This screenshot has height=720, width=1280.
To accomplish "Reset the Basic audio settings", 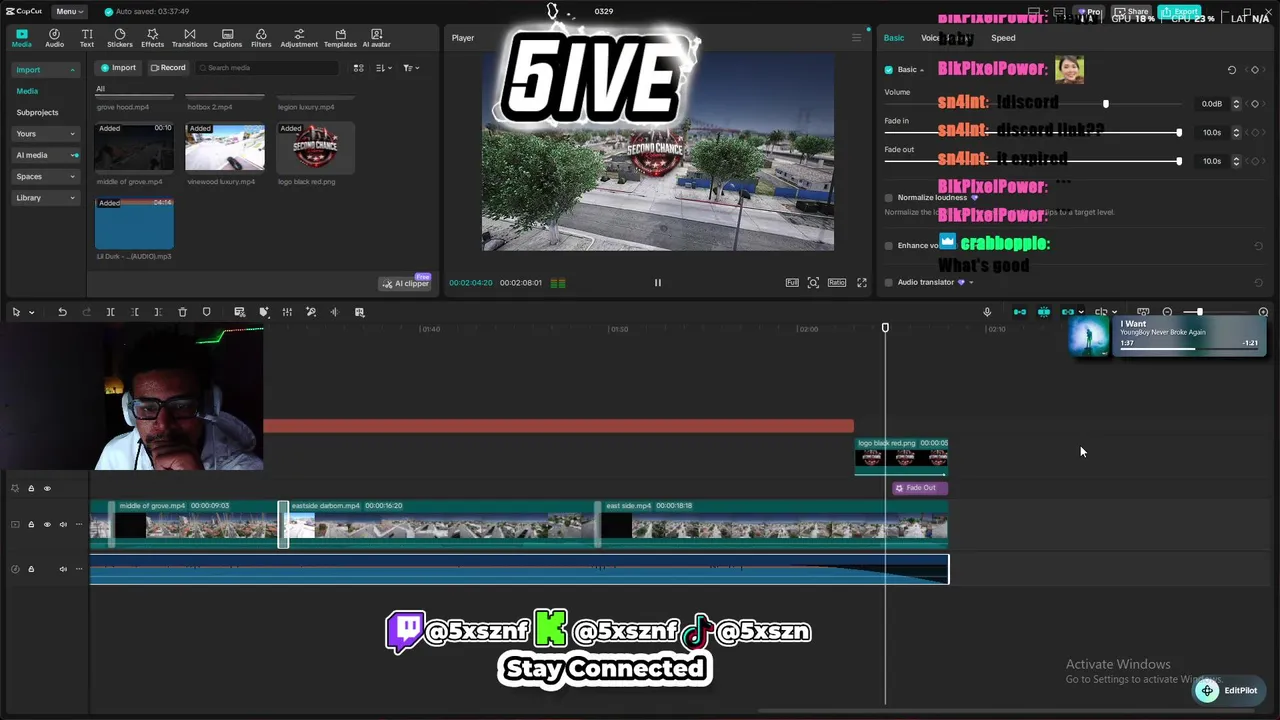I will point(1231,70).
